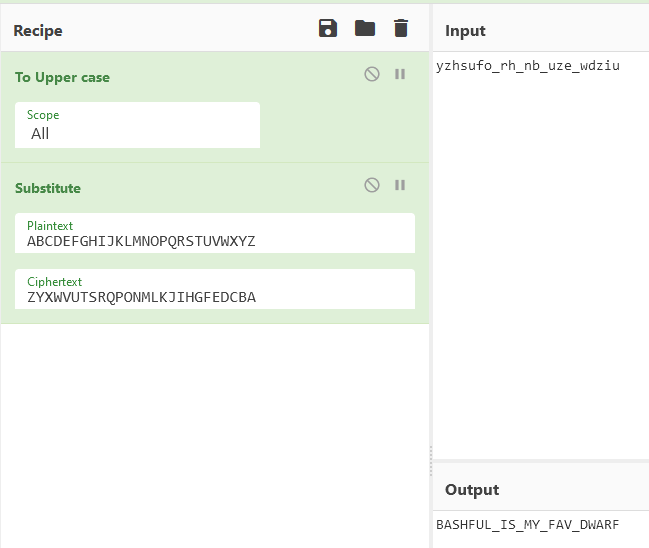Clear the recipe with the trash icon
Viewport: 649px width, 548px height.
coord(401,28)
